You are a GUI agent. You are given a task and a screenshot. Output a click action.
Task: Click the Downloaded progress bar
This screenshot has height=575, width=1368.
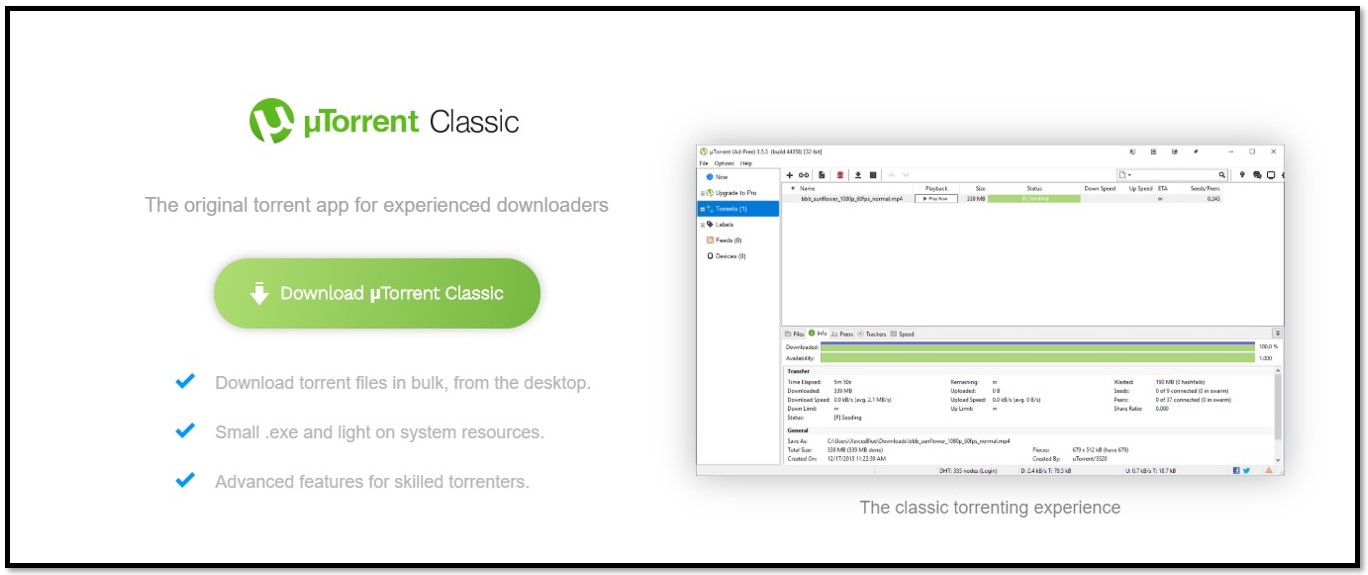pyautogui.click(x=1037, y=346)
